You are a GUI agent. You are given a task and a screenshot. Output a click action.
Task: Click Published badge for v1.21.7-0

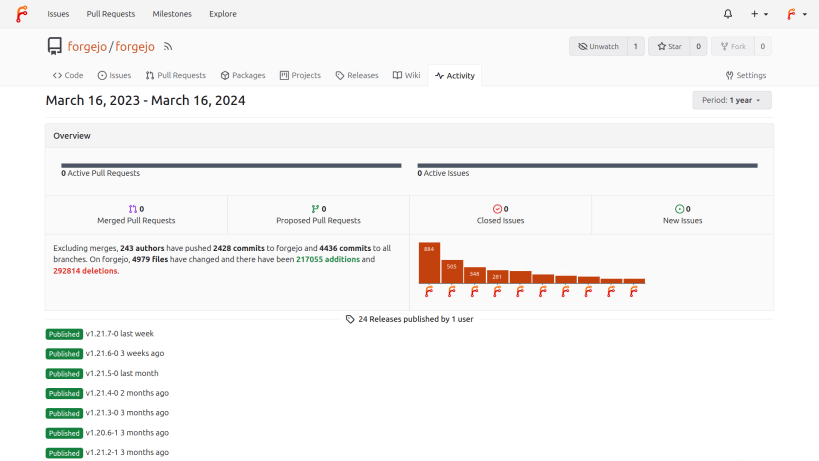(64, 334)
